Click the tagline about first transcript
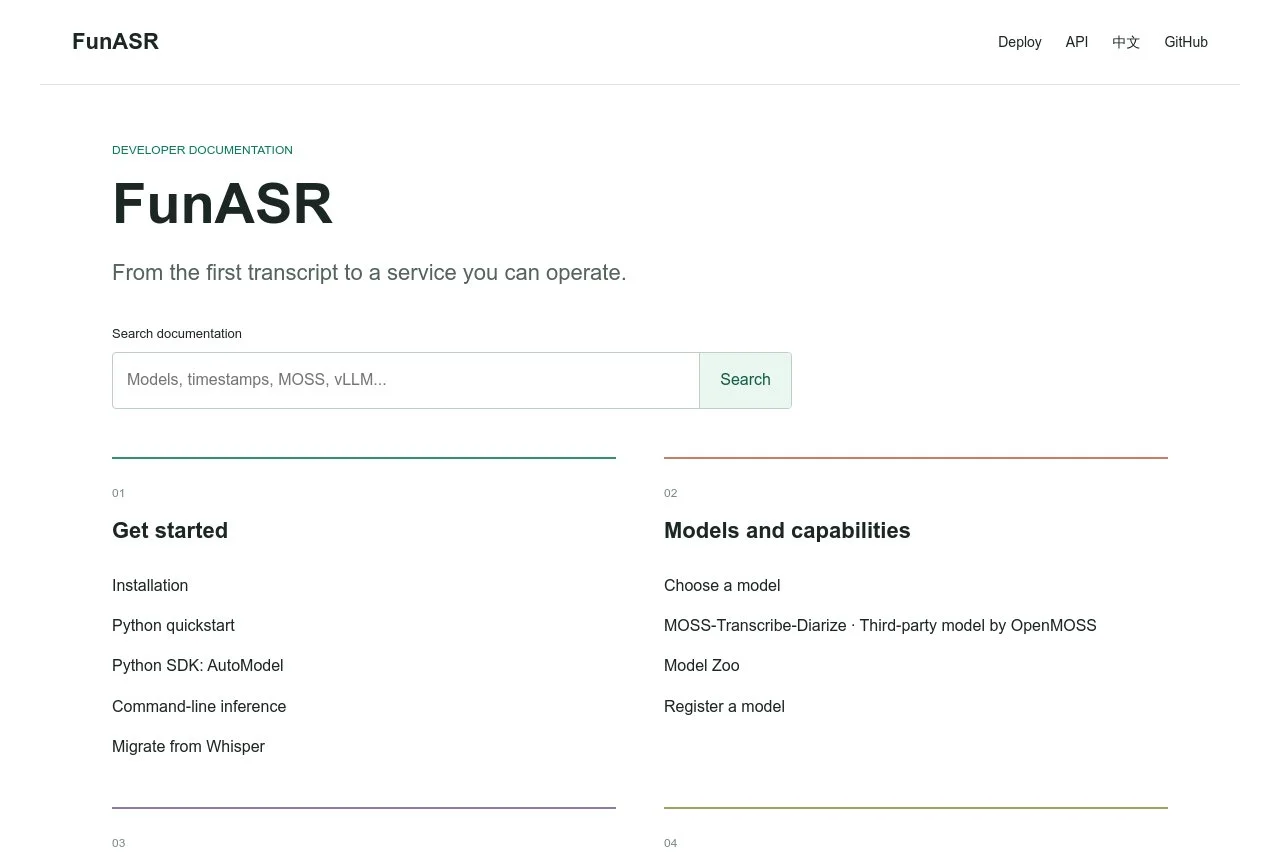1280x853 pixels. [x=369, y=273]
